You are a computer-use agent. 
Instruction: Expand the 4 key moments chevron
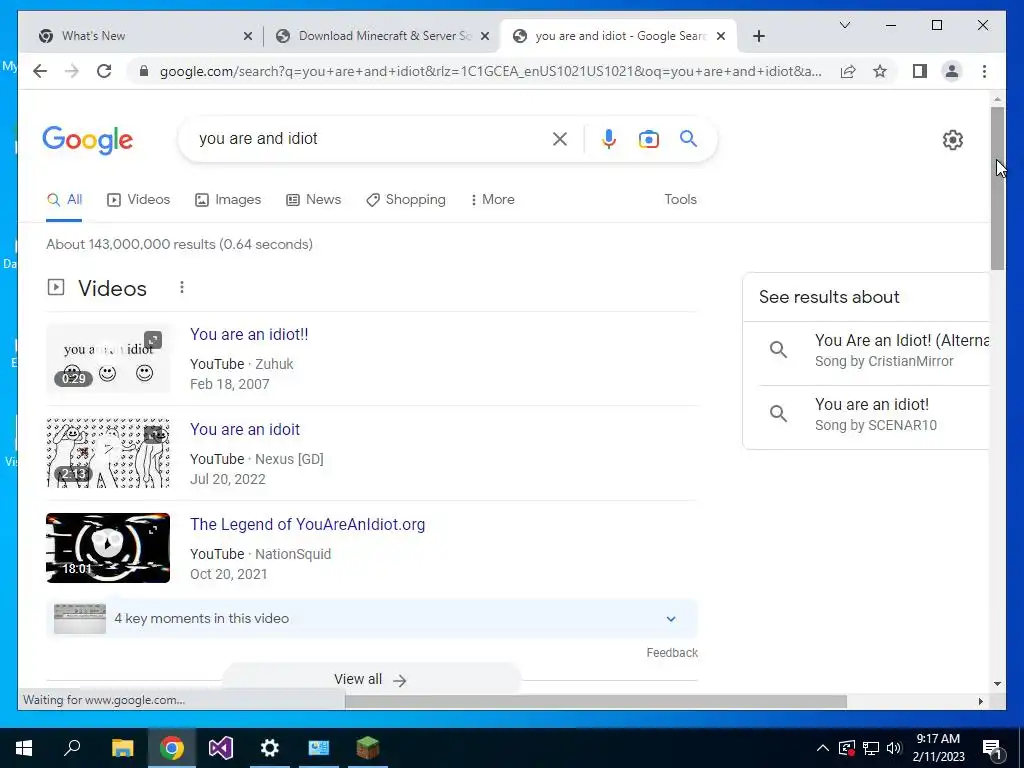coord(671,618)
